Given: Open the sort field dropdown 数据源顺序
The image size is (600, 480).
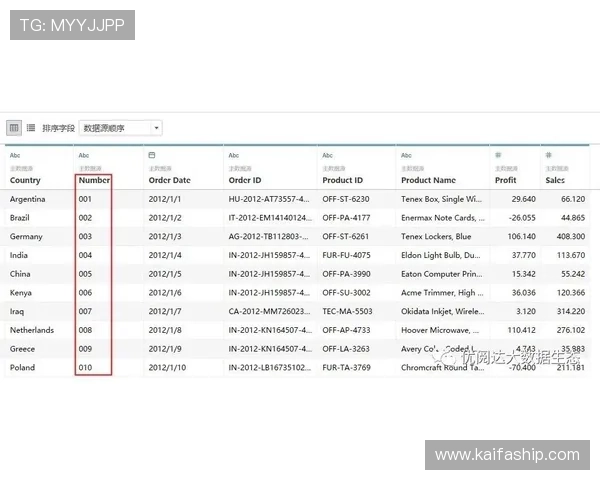Looking at the screenshot, I should pyautogui.click(x=121, y=128).
